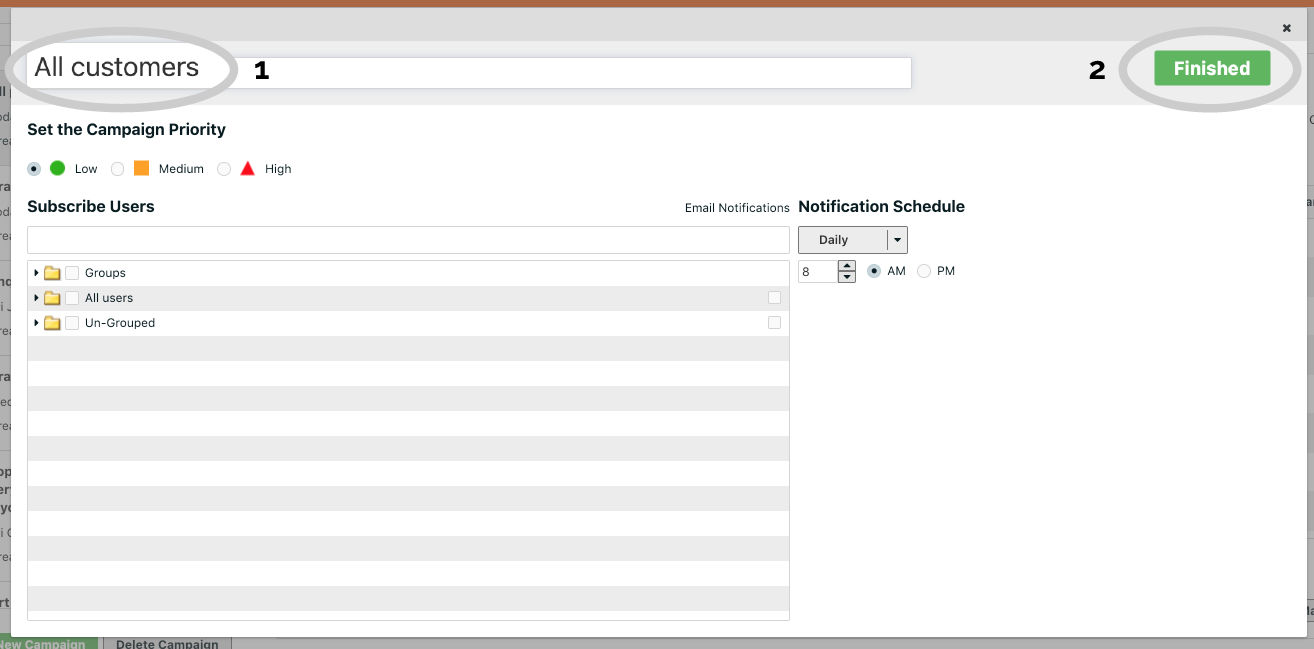Click the orange Medium priority square icon
The width and height of the screenshot is (1314, 649).
pos(141,168)
